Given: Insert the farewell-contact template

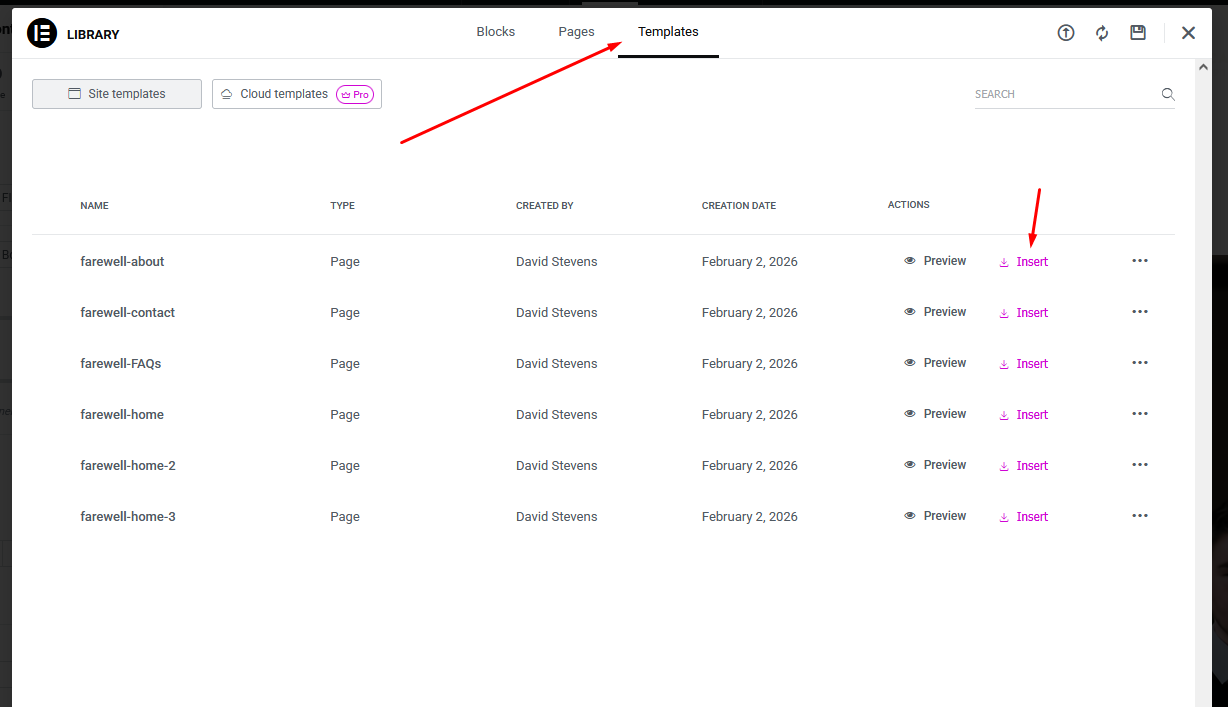Looking at the screenshot, I should pyautogui.click(x=1024, y=313).
